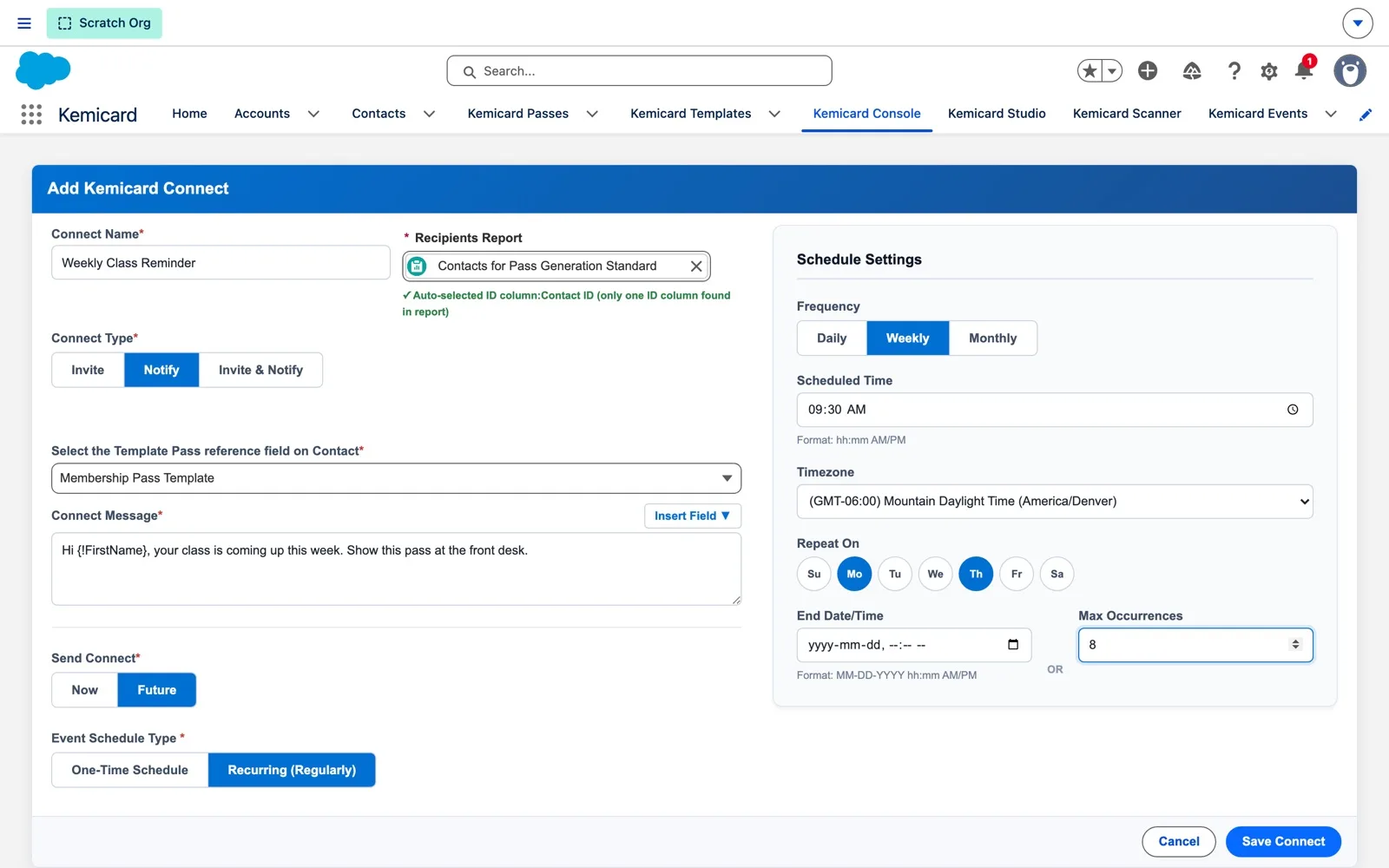Click the report icon in Recipients field
Screen dimensions: 1389x868
pos(418,266)
